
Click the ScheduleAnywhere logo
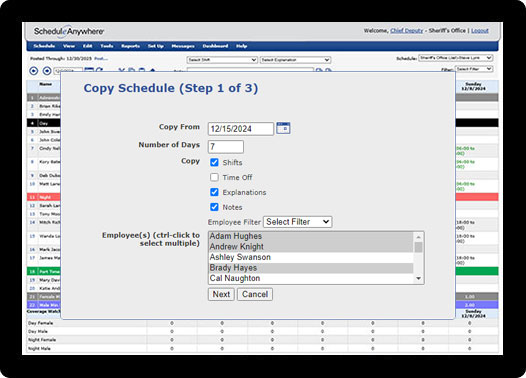click(x=69, y=32)
